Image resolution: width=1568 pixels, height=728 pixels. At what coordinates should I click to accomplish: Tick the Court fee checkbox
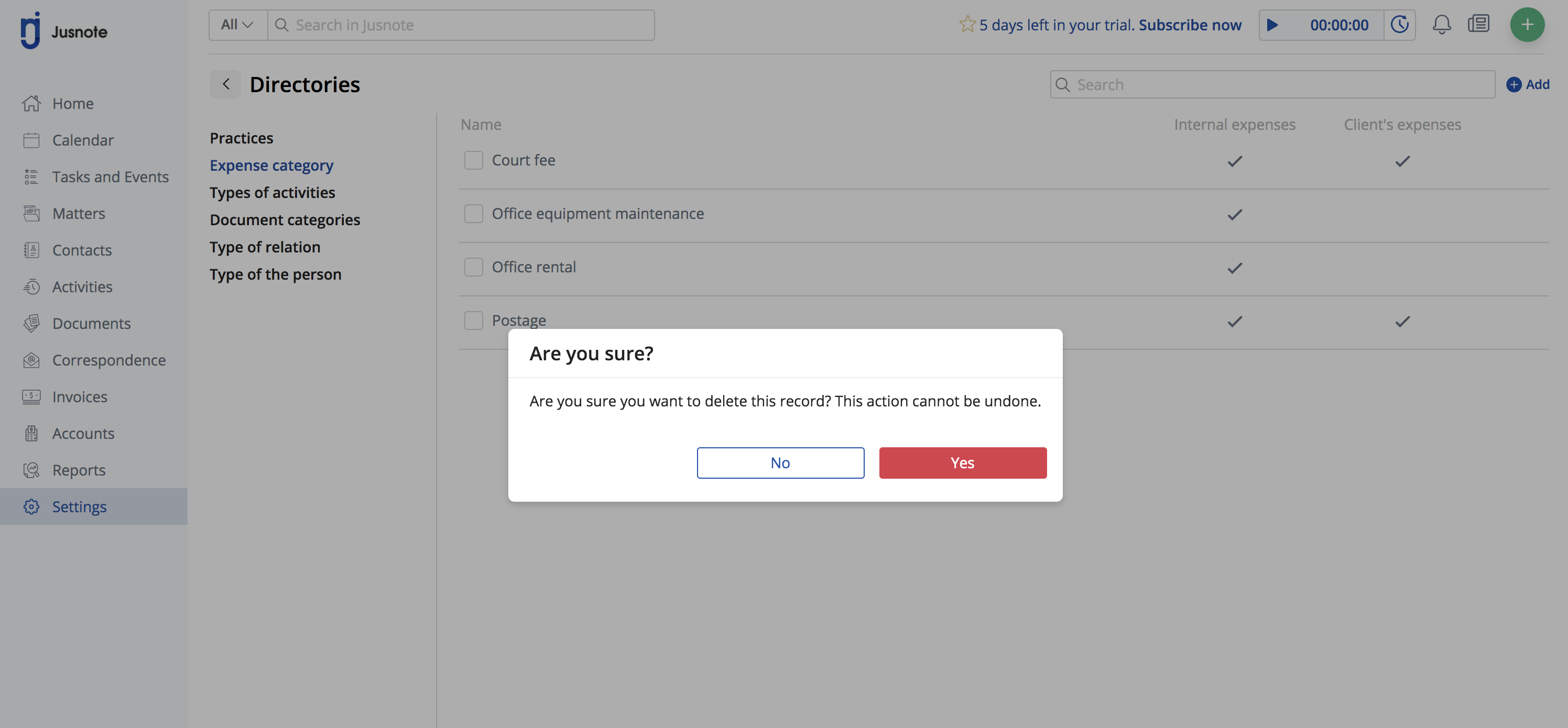pyautogui.click(x=473, y=160)
